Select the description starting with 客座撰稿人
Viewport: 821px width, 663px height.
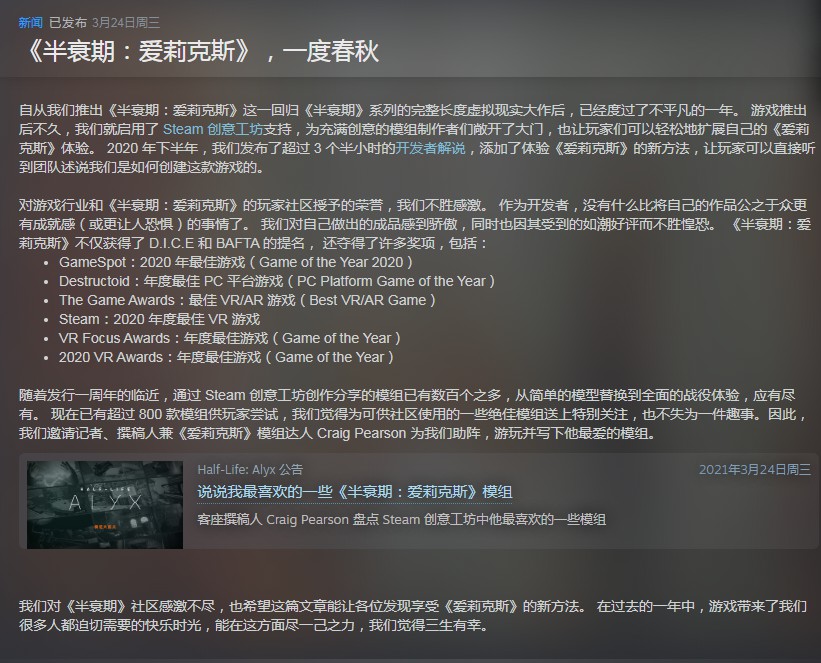(x=402, y=520)
